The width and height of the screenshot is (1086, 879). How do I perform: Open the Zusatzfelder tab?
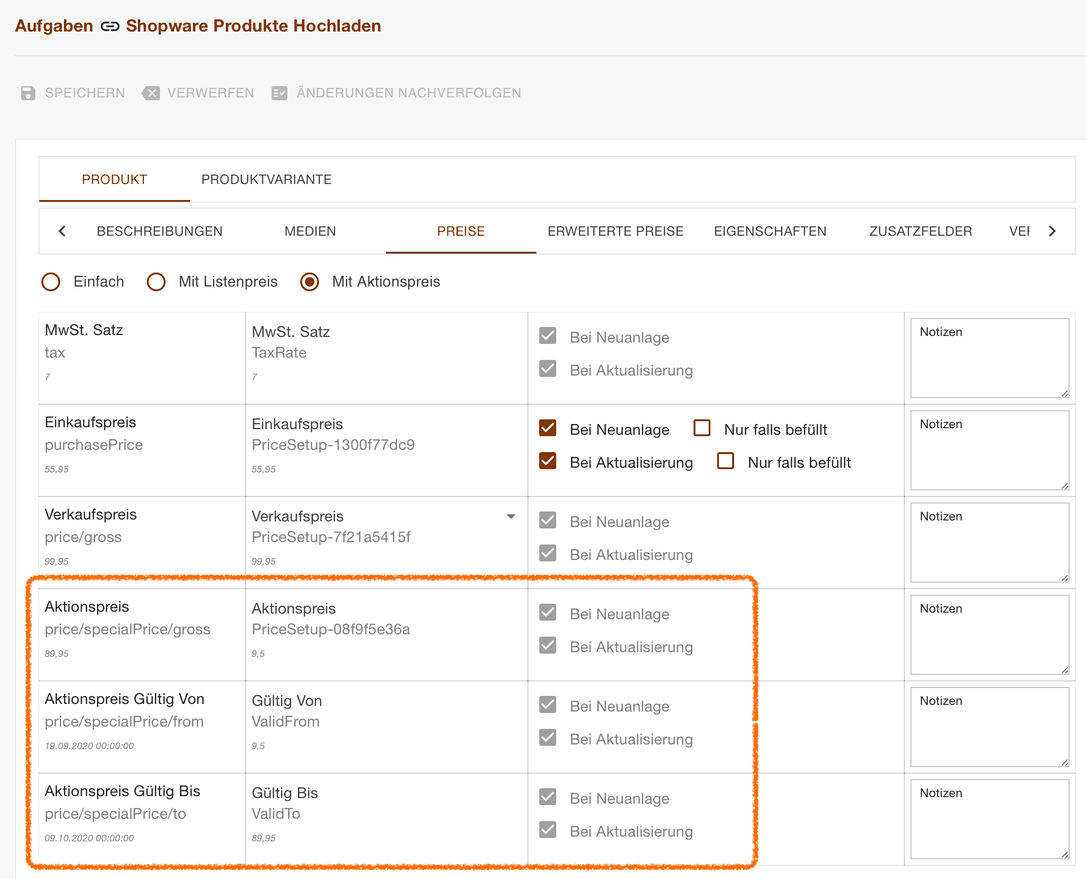(920, 231)
